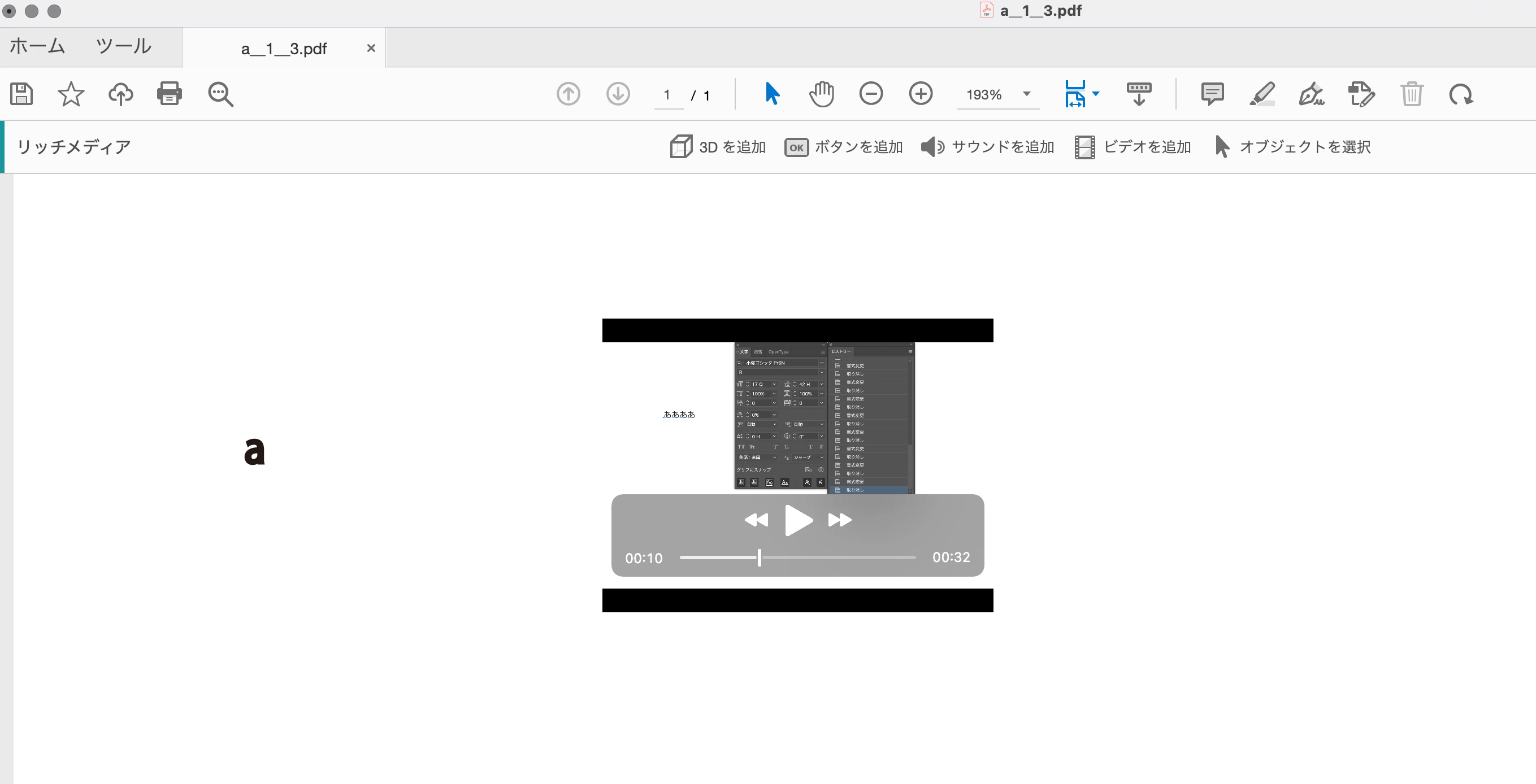Select the highlighter pen tool
Image resolution: width=1536 pixels, height=784 pixels.
1262,94
